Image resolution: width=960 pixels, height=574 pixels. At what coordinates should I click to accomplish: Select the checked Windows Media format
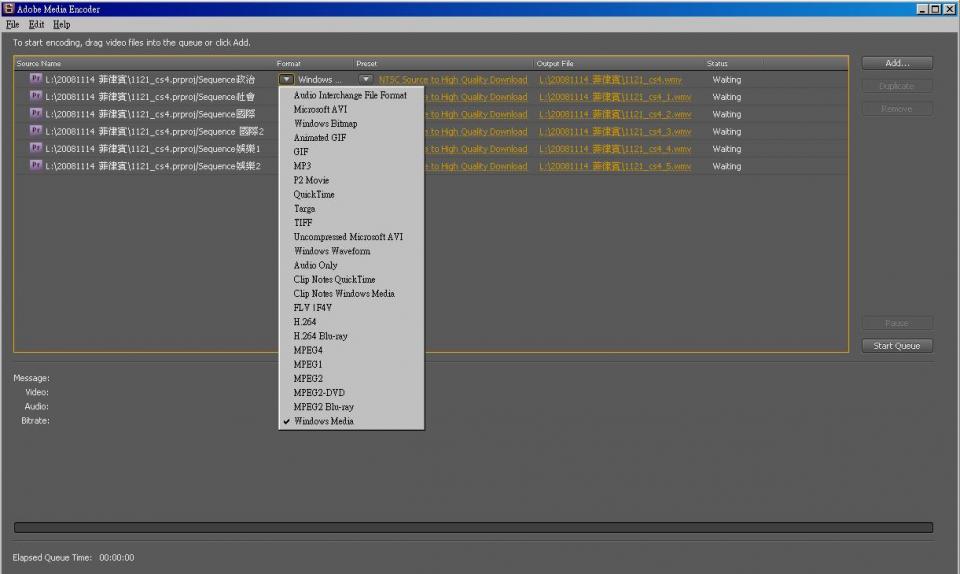323,422
